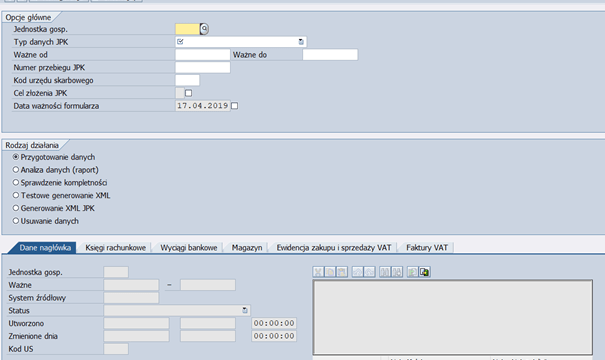Click the Typ danych JPK label

click(x=41, y=42)
